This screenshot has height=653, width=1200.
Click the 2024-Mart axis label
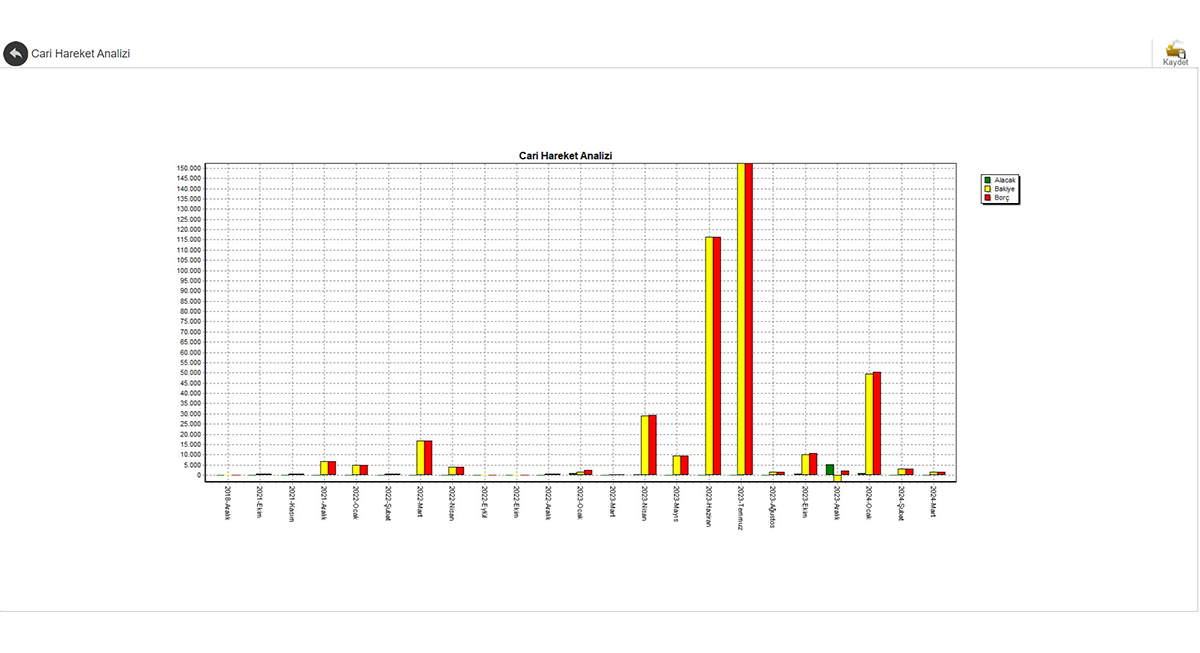coord(933,503)
